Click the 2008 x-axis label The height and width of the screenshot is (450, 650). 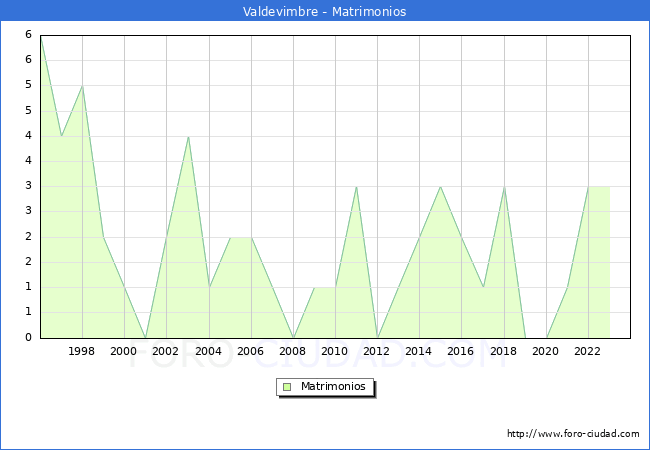click(x=293, y=351)
